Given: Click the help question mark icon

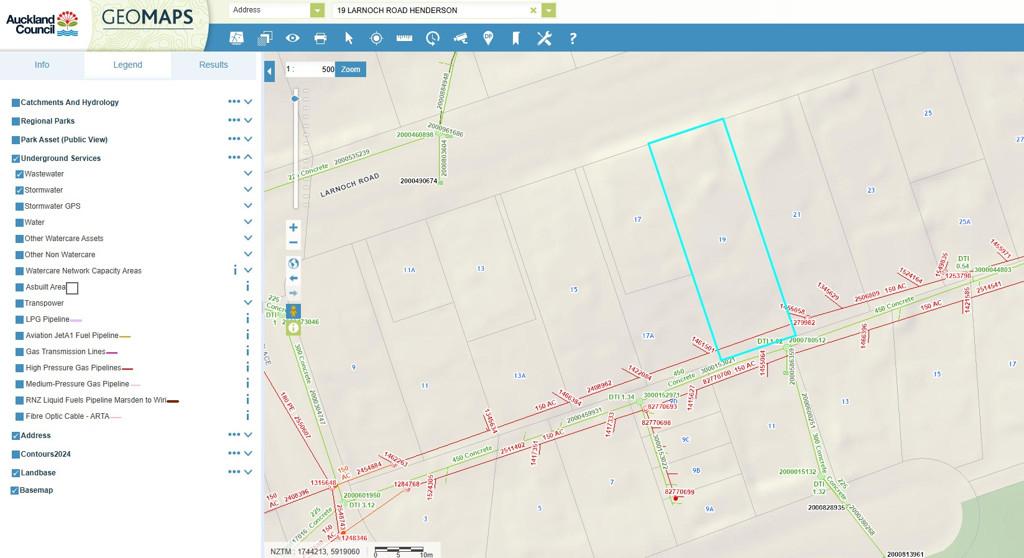Looking at the screenshot, I should pyautogui.click(x=573, y=38).
